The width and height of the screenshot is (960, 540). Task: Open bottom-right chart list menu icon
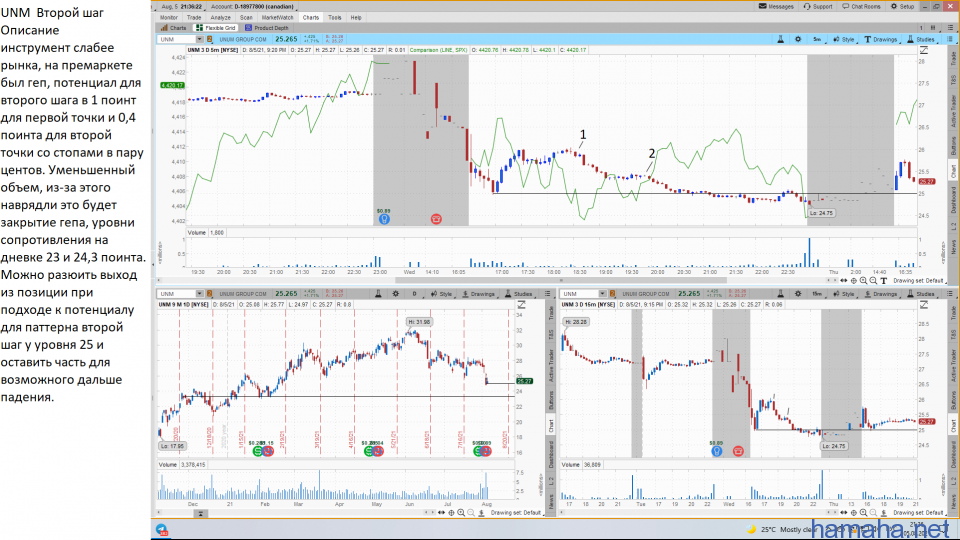(x=950, y=294)
